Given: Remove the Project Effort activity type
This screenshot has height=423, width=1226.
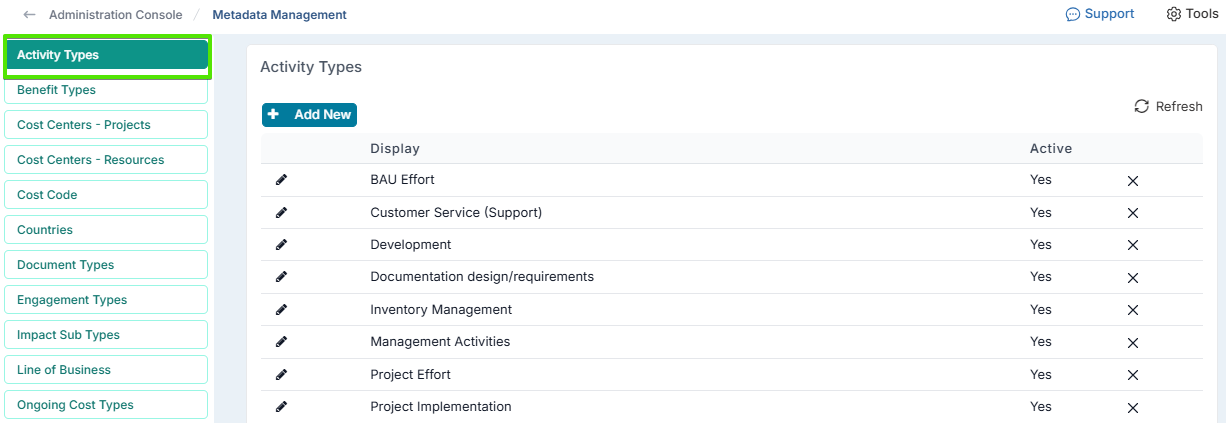Looking at the screenshot, I should pyautogui.click(x=1133, y=375).
